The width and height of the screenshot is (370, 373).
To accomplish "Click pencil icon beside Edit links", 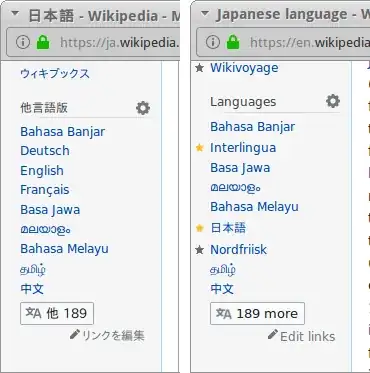I will [x=273, y=334].
